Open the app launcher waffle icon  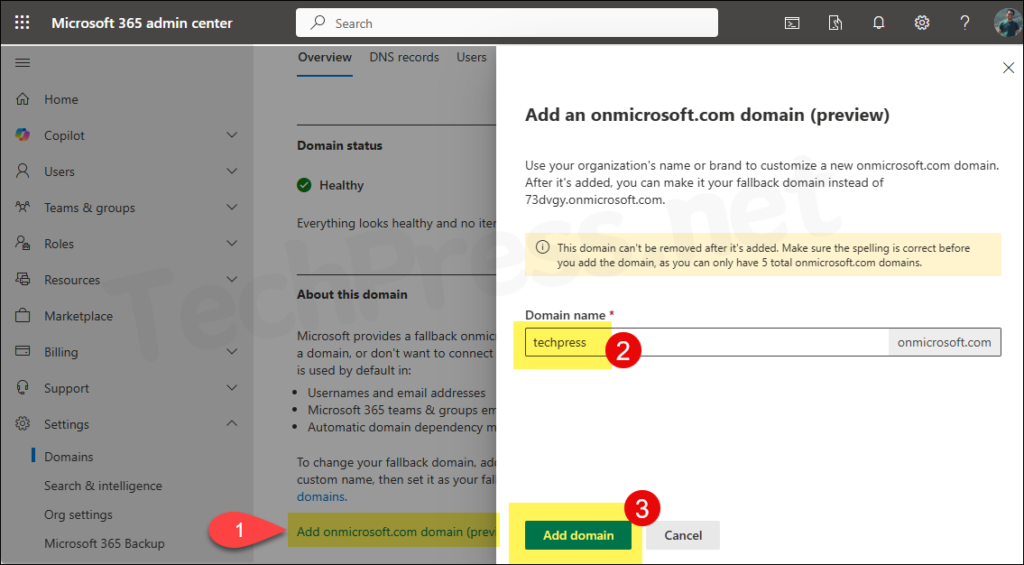(22, 23)
